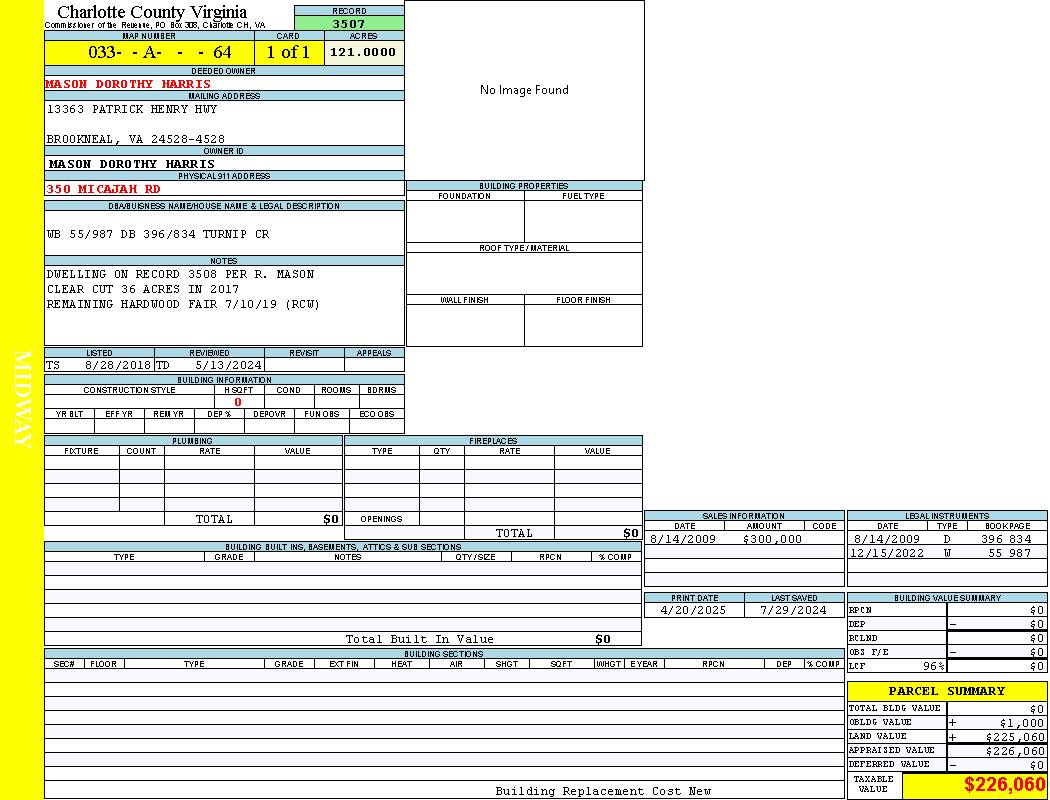The width and height of the screenshot is (1050, 800).
Task: Select the listed date 8/28/2018
Action: (x=118, y=365)
